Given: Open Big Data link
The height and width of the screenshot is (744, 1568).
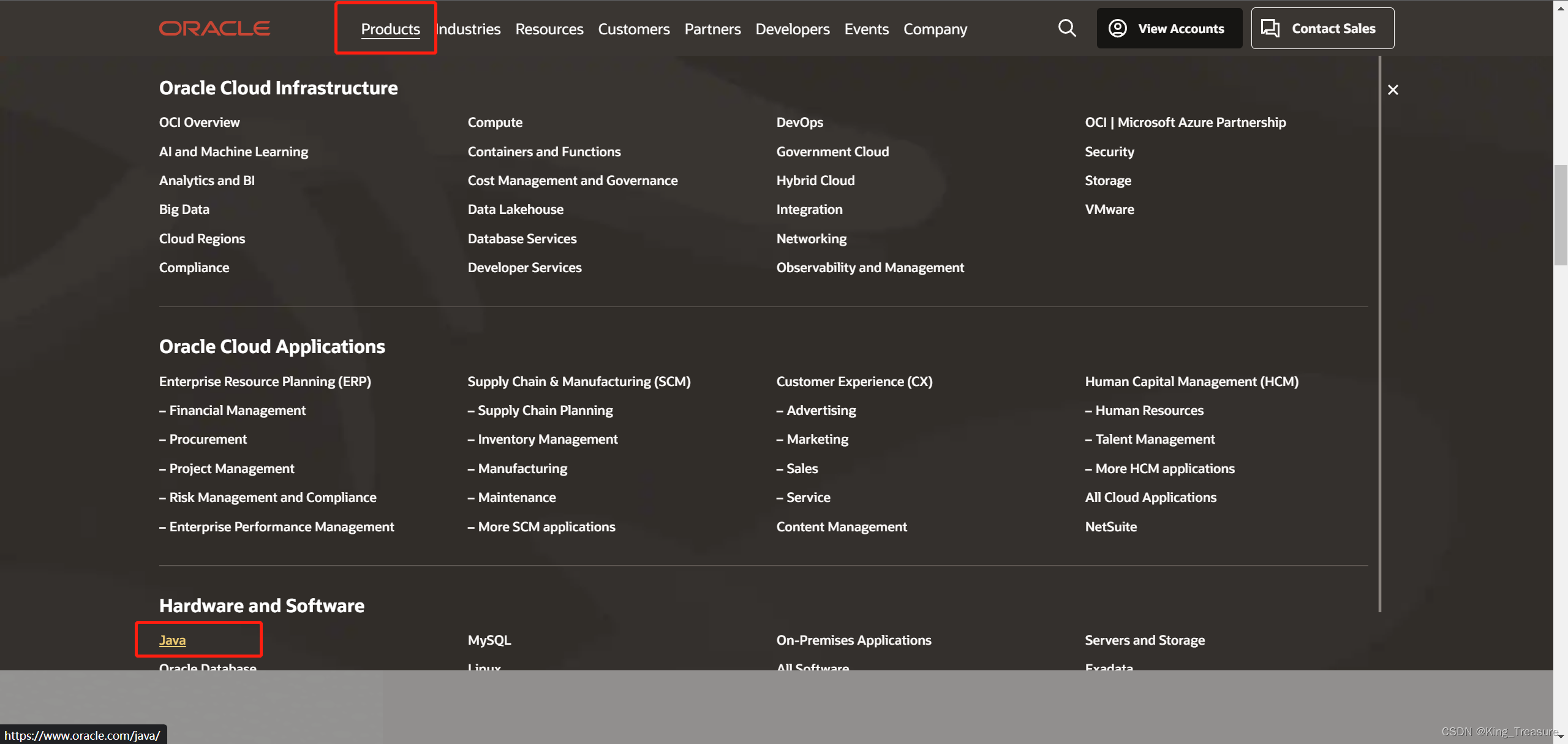Looking at the screenshot, I should (184, 209).
